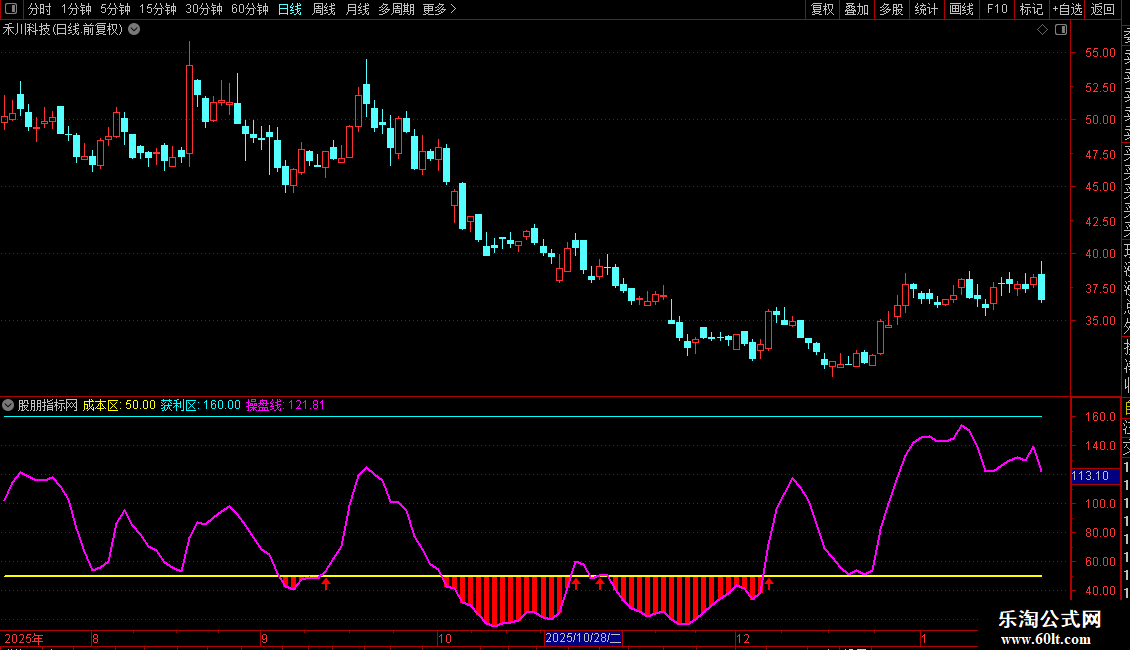Select 60分钟 period tab
1130x650 pixels.
click(249, 9)
